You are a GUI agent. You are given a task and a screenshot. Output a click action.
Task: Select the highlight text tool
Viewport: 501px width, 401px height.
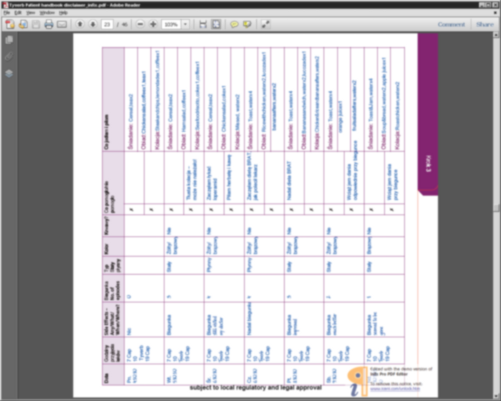pos(247,24)
